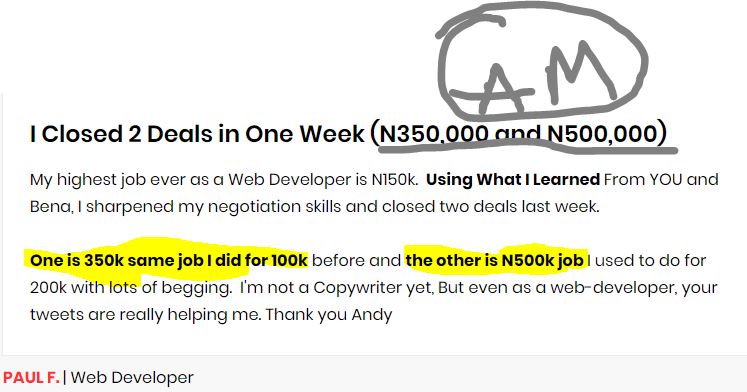Click the bold phrase "Using What I Learned"
The height and width of the screenshot is (392, 747).
513,180
